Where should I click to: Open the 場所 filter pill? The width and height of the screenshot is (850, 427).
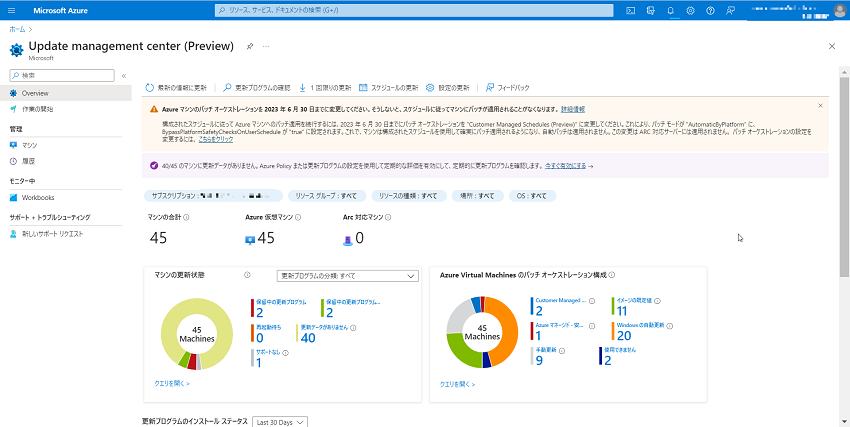(x=478, y=196)
